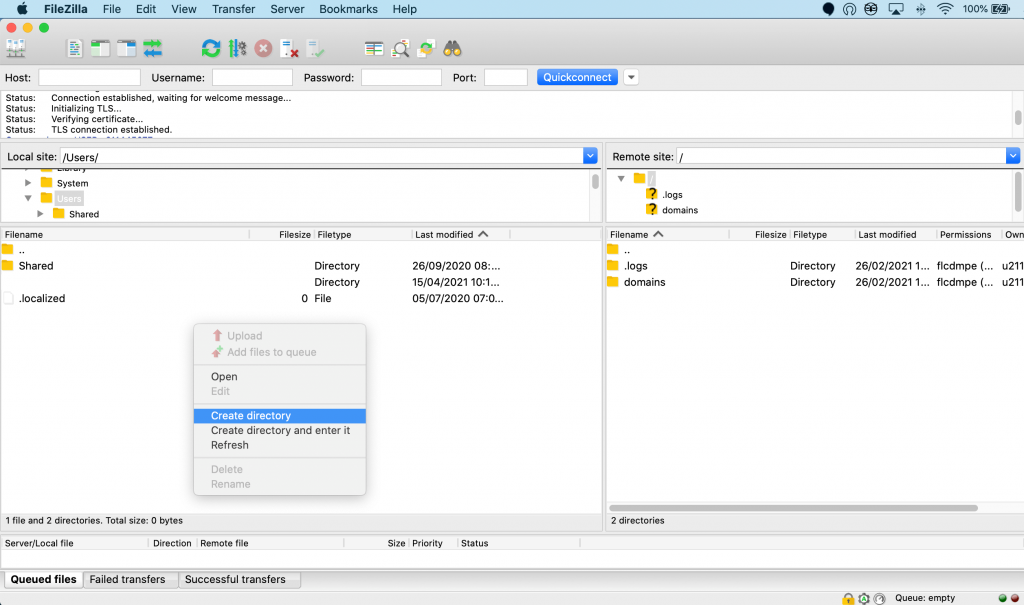This screenshot has height=605, width=1024.
Task: Switch to the Failed transfers tab
Action: click(x=127, y=579)
